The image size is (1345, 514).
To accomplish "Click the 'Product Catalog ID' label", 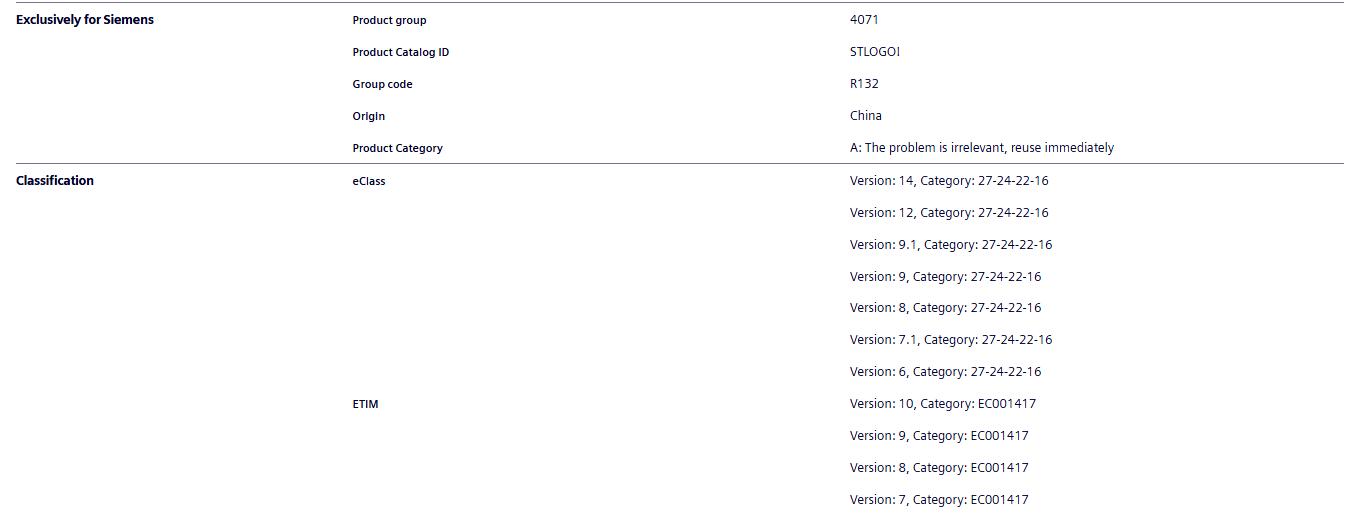I will click(x=400, y=52).
